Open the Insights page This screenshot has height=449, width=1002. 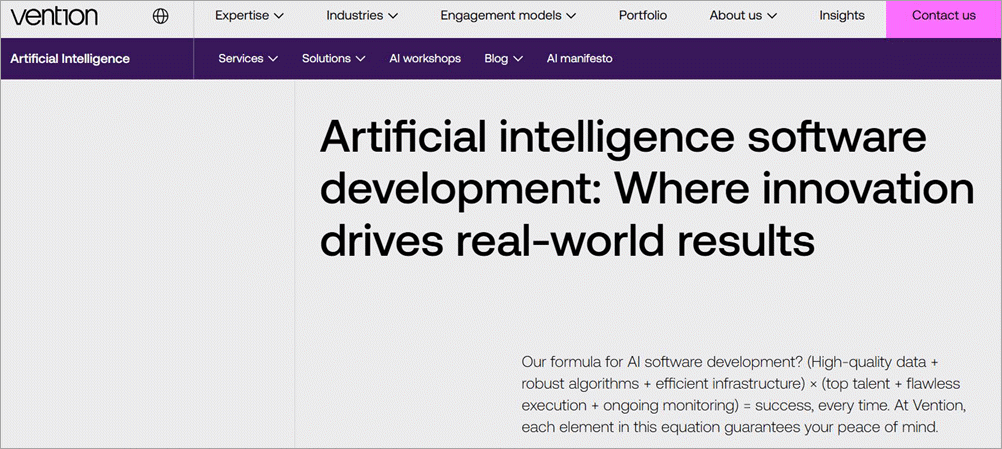(x=841, y=16)
